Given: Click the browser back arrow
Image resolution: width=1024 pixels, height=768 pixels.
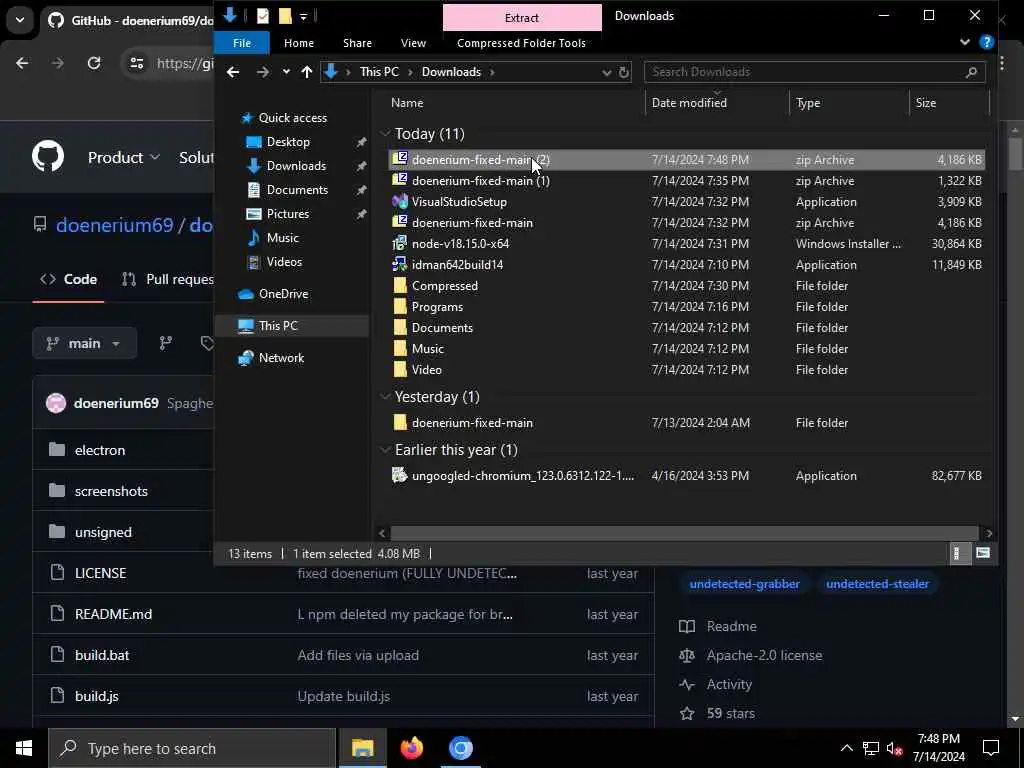Looking at the screenshot, I should point(22,63).
